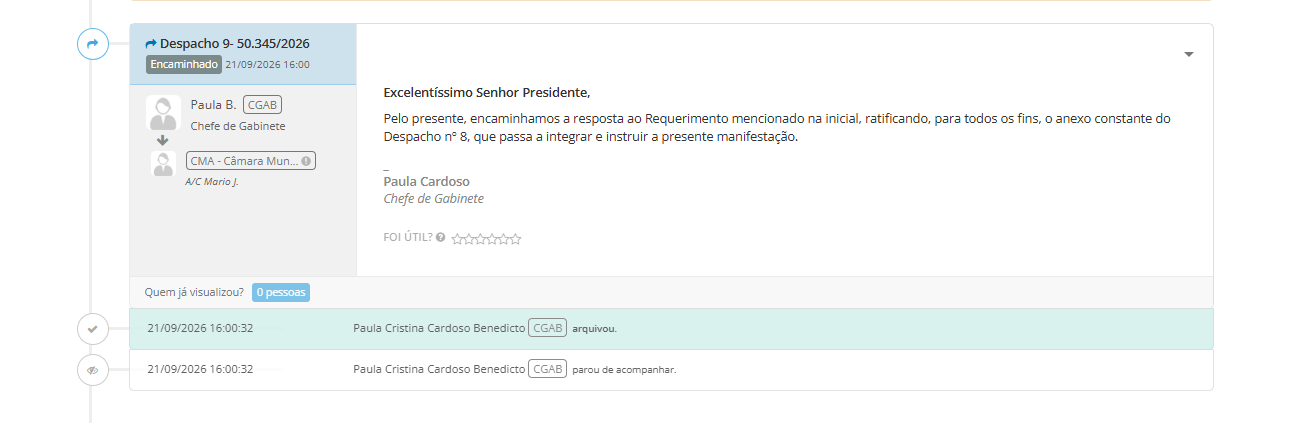1310x423 pixels.
Task: Click the forward arrow before Despacho 9
Action: (x=151, y=44)
